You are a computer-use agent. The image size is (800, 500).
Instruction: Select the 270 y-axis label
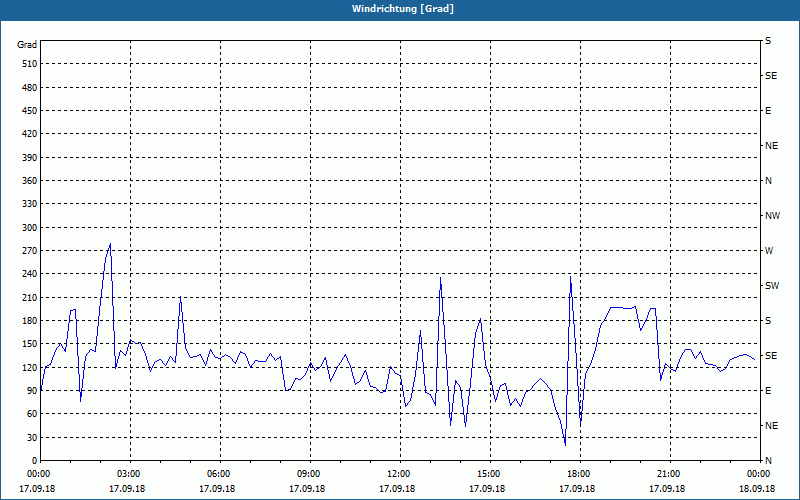(x=30, y=251)
